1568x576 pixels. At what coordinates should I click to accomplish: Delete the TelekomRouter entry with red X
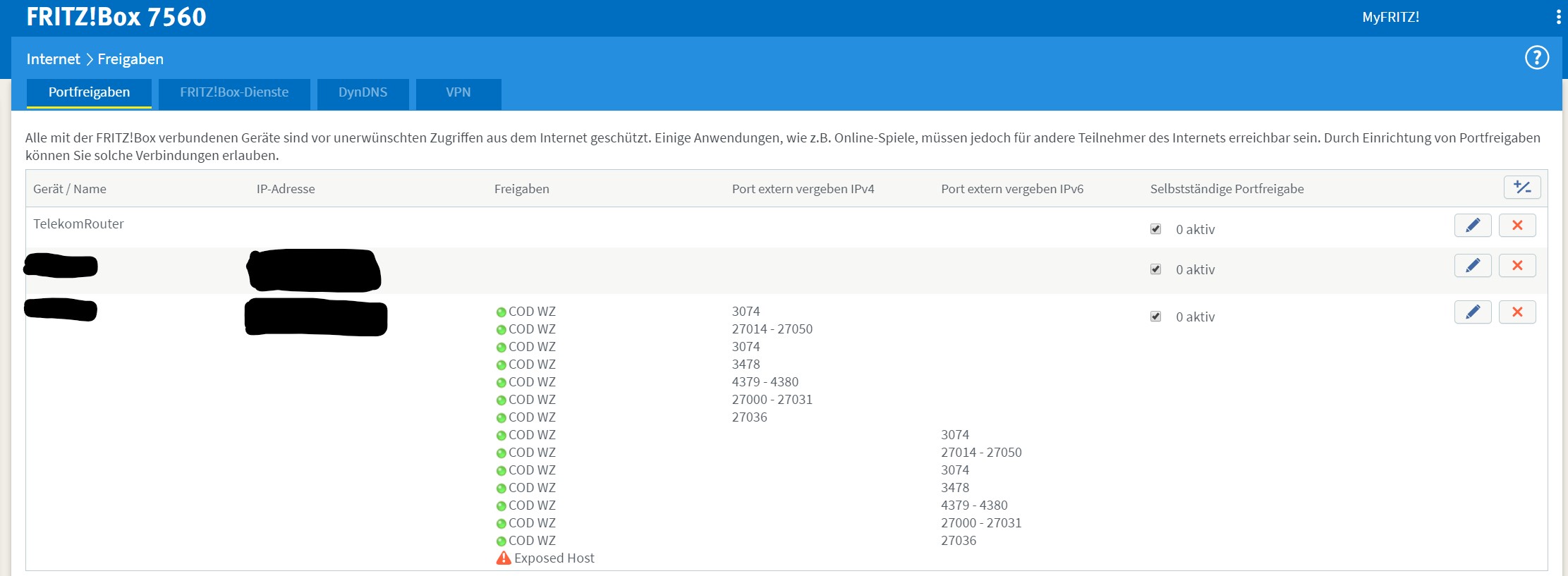tap(1517, 226)
